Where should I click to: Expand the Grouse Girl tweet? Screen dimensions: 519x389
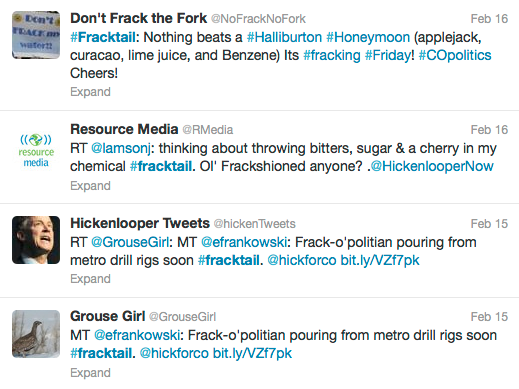90,373
